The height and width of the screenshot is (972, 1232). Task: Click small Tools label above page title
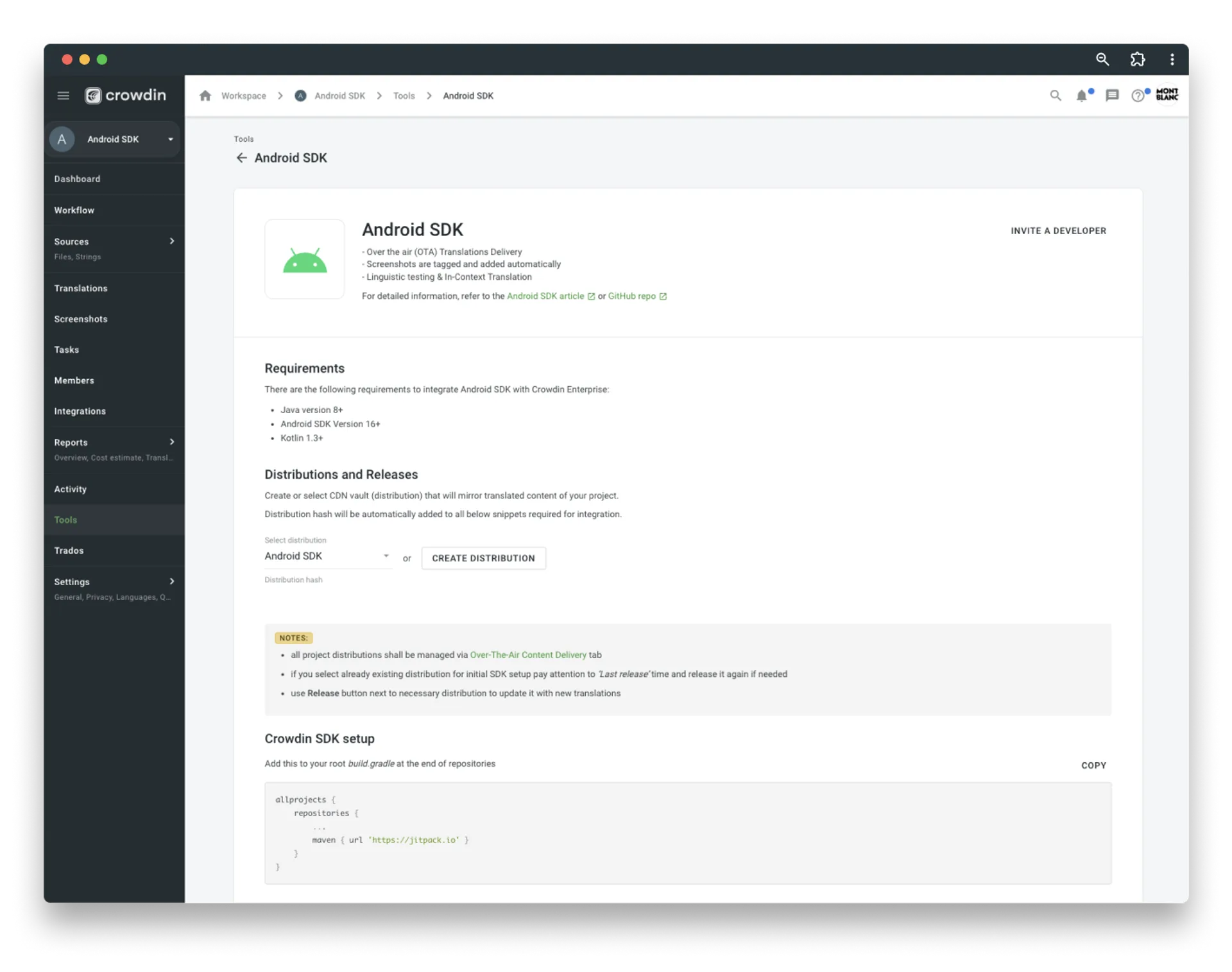(244, 139)
